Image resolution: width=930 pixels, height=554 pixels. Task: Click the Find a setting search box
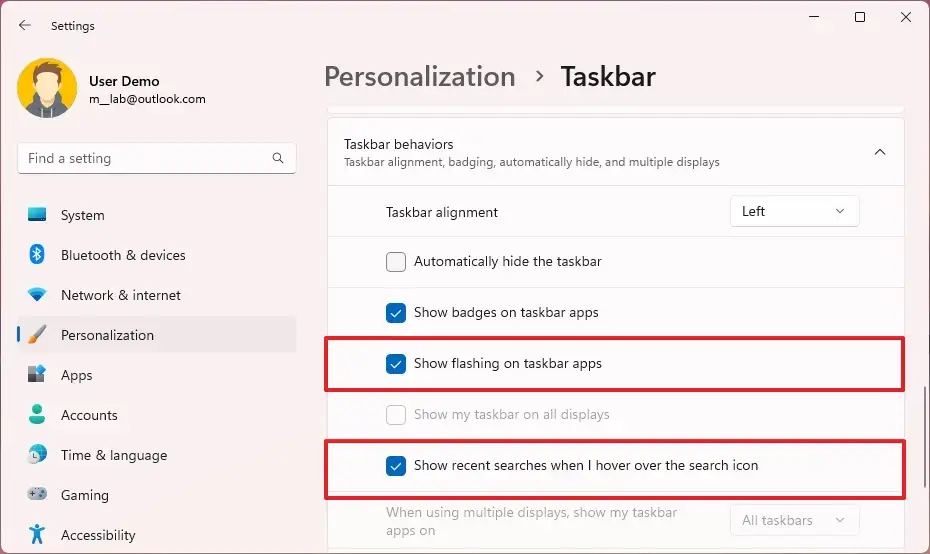pos(145,158)
